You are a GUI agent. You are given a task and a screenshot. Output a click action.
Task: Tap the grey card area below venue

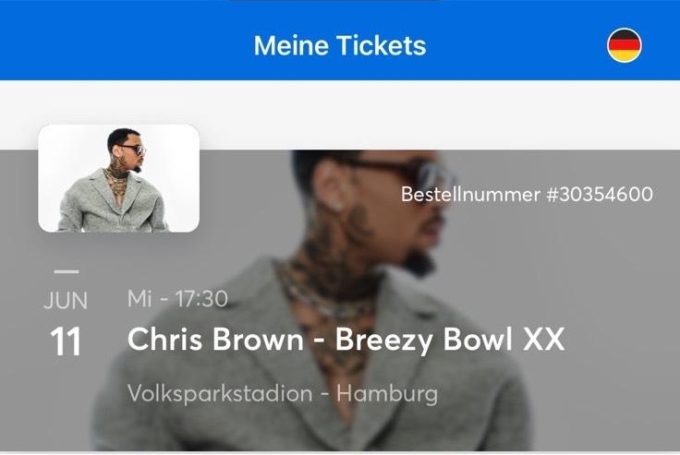click(340, 429)
